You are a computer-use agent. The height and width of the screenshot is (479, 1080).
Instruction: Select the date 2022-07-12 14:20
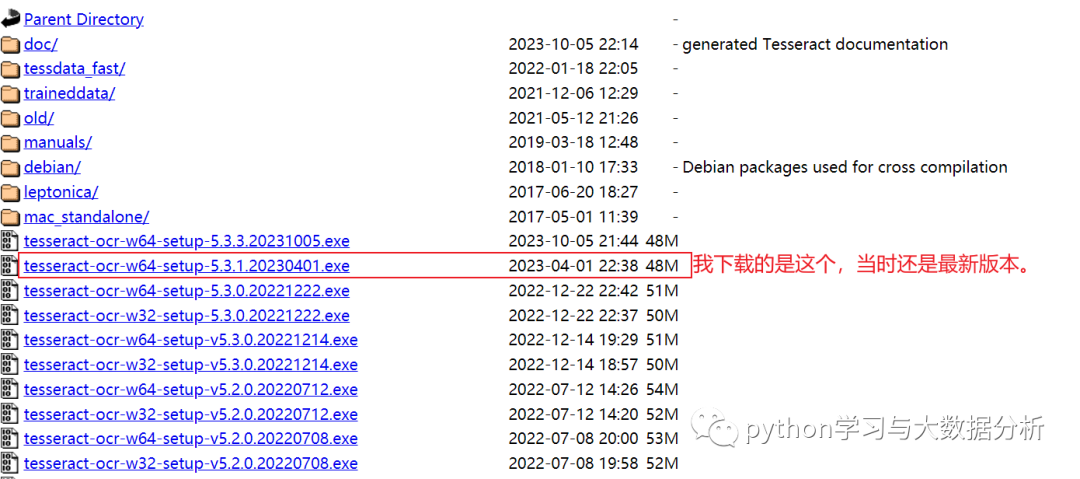(x=573, y=414)
